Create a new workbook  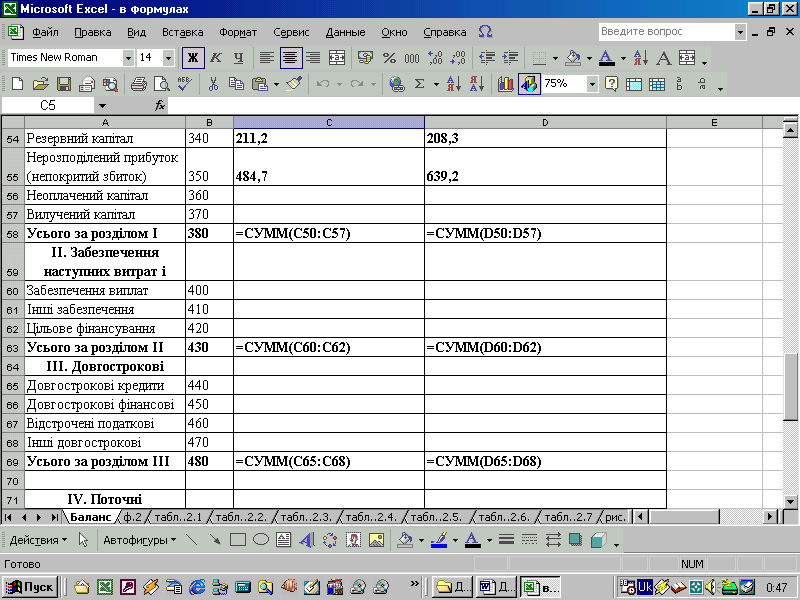point(17,84)
